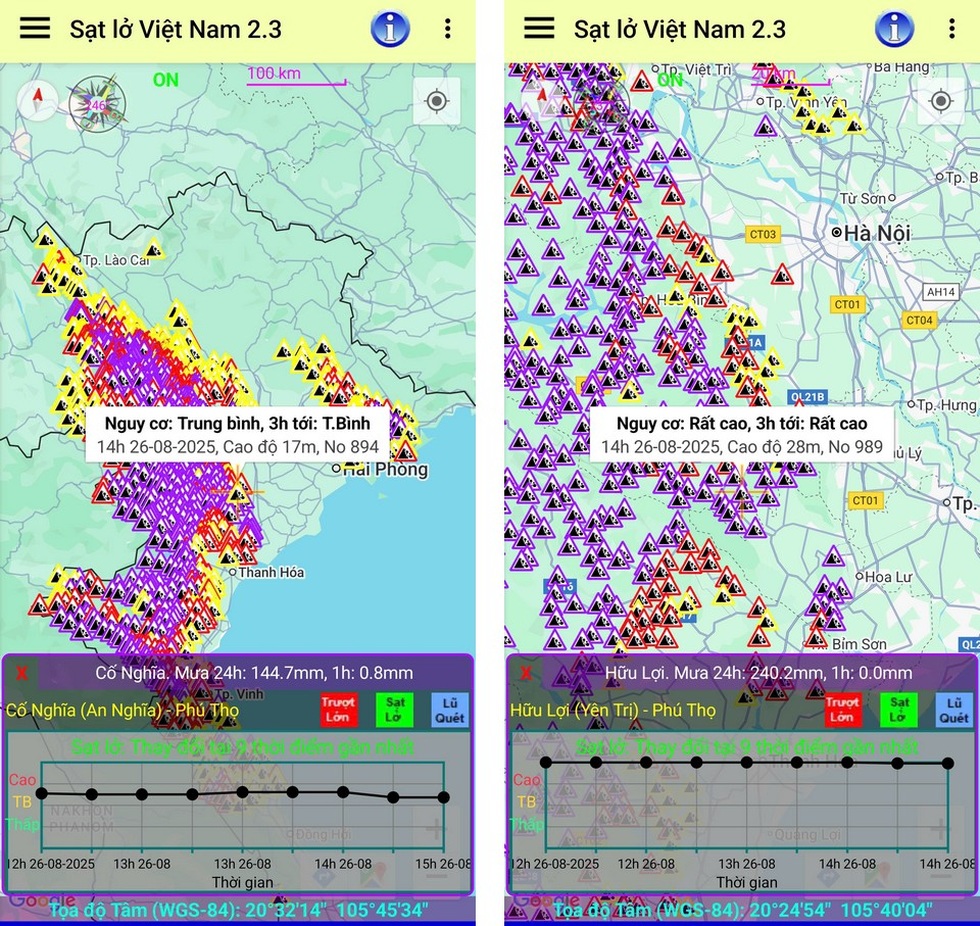The height and width of the screenshot is (926, 980).
Task: Open three-dot overflow menu in left screen
Action: tap(447, 29)
